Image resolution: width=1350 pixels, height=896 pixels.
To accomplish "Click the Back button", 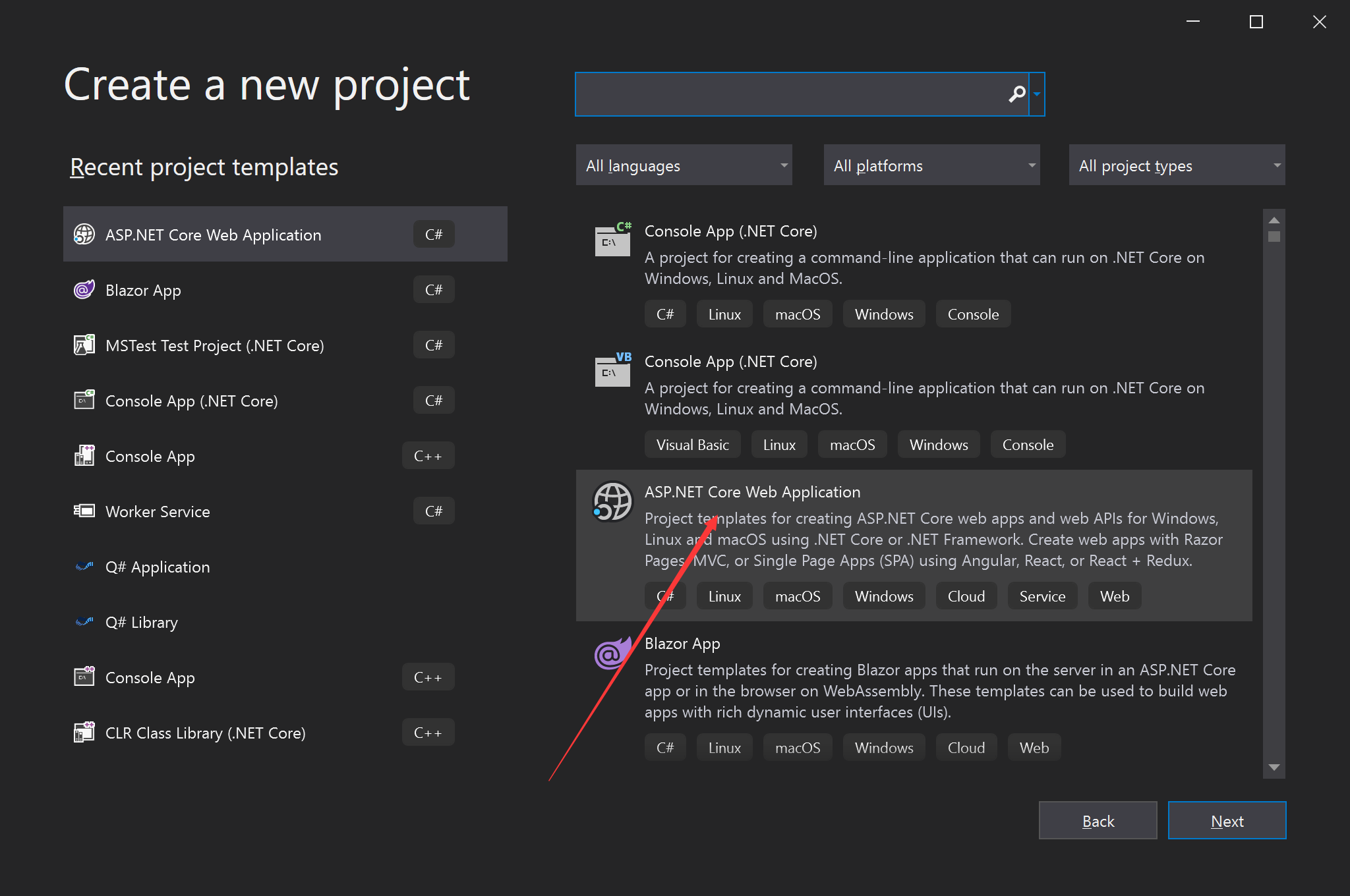I will click(x=1098, y=821).
